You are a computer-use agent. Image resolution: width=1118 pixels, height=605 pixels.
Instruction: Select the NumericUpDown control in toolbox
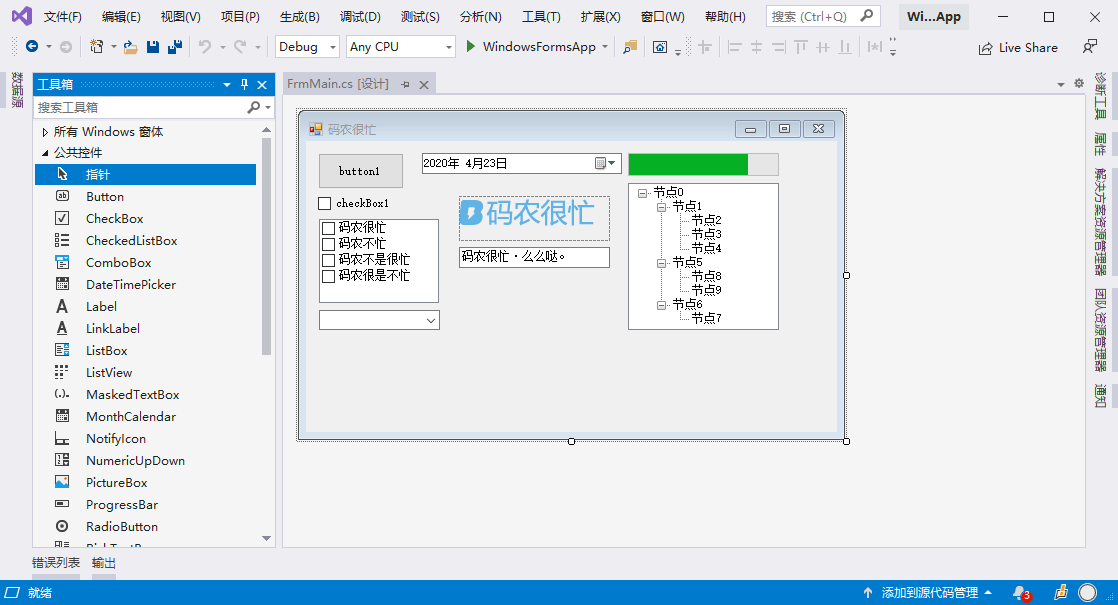pos(145,462)
